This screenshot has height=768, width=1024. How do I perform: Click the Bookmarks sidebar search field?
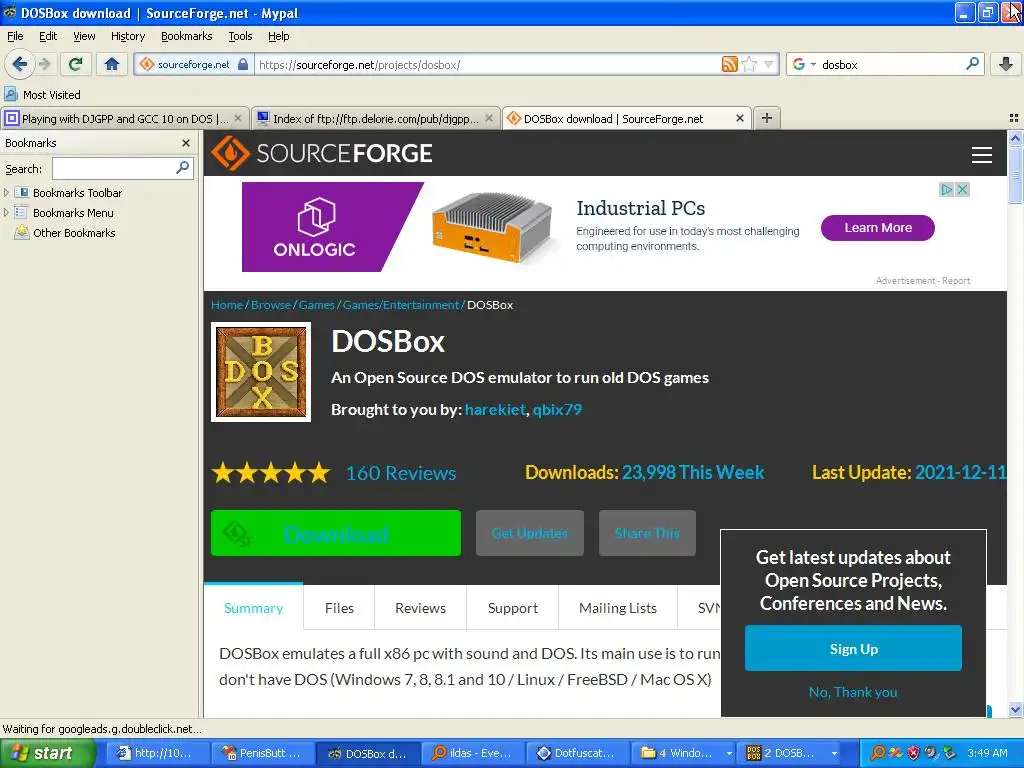(x=122, y=168)
